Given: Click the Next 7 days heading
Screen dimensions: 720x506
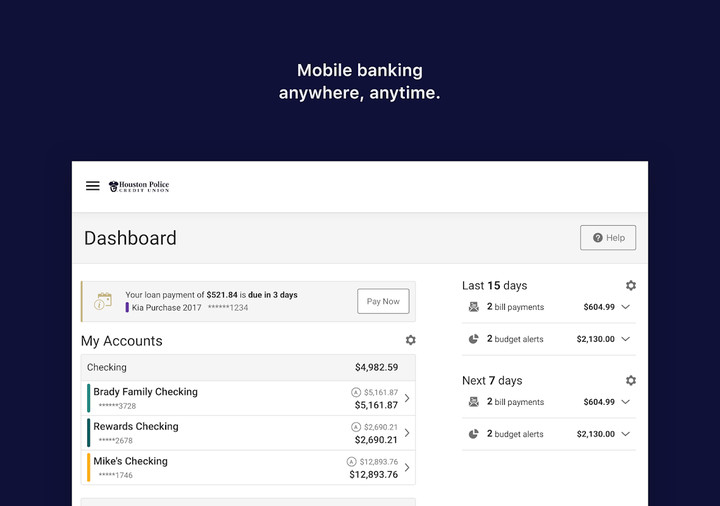Looking at the screenshot, I should (492, 381).
